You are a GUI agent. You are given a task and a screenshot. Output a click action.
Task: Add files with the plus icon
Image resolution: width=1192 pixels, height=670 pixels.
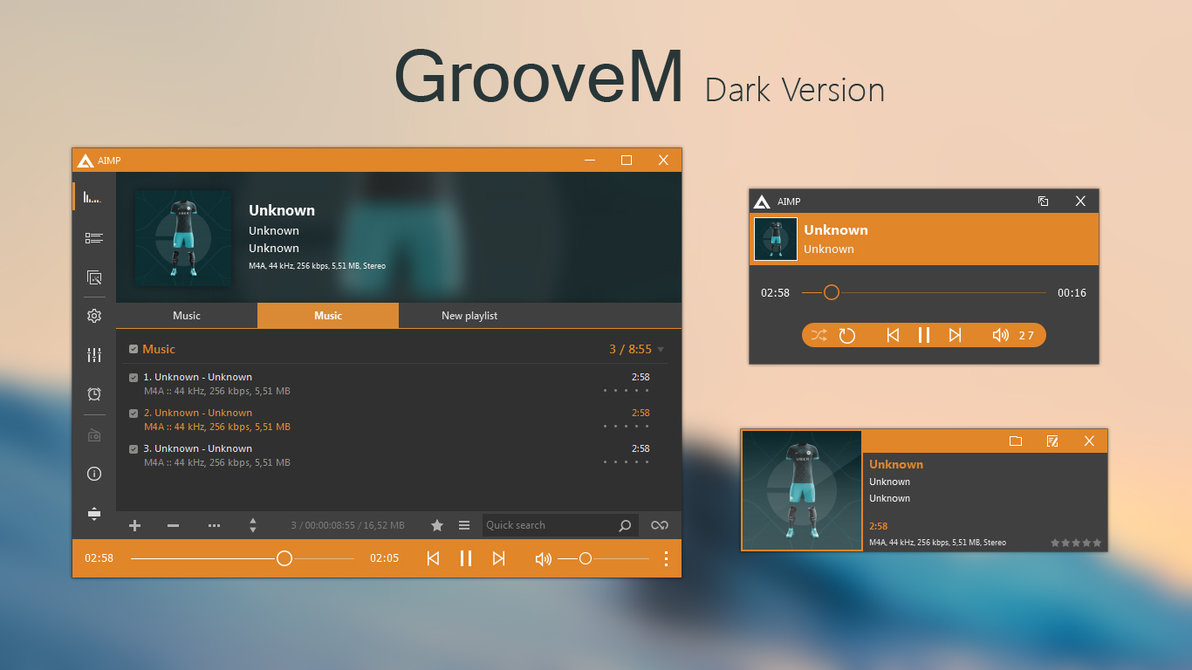tap(135, 526)
